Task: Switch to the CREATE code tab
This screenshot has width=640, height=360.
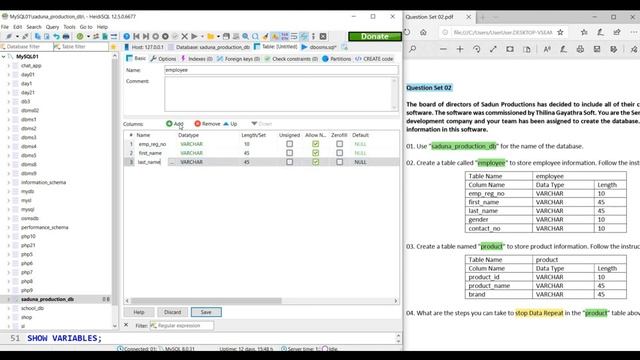Action: click(374, 59)
